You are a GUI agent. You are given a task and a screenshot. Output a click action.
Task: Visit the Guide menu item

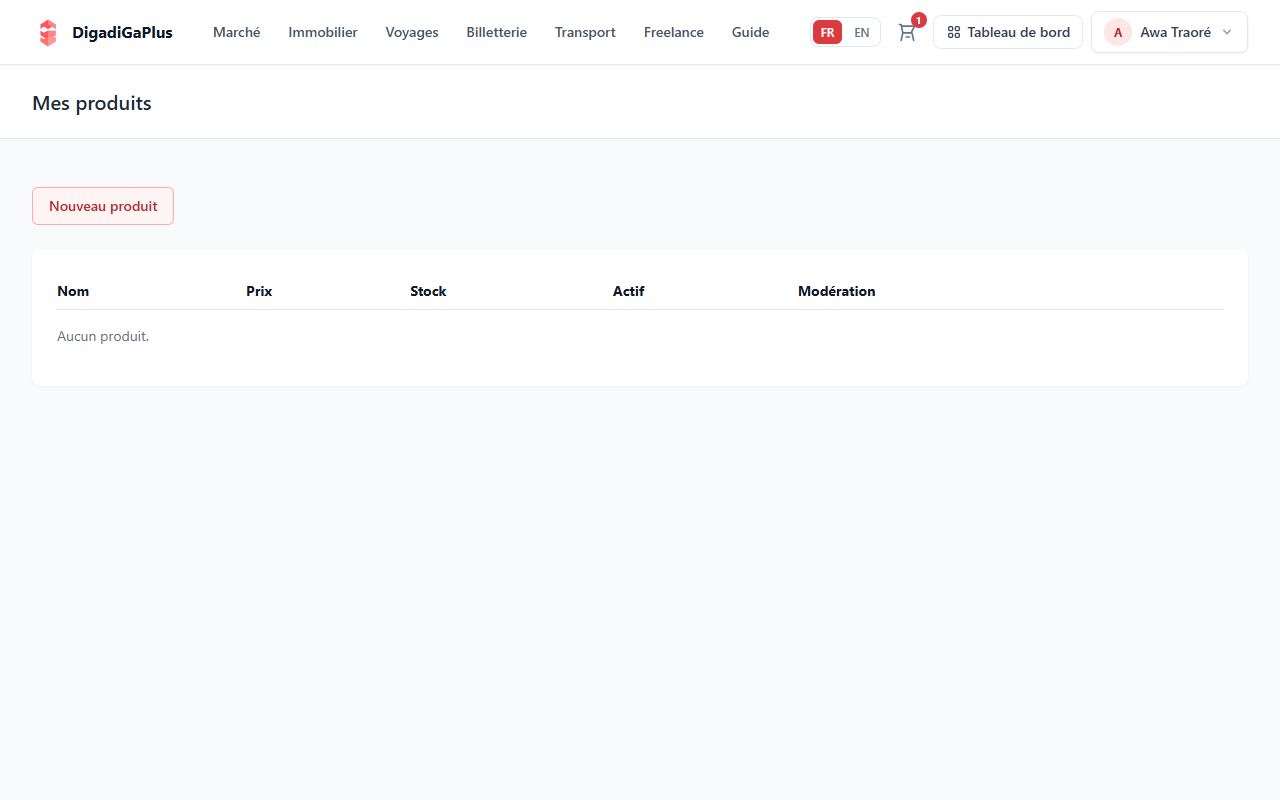[751, 32]
